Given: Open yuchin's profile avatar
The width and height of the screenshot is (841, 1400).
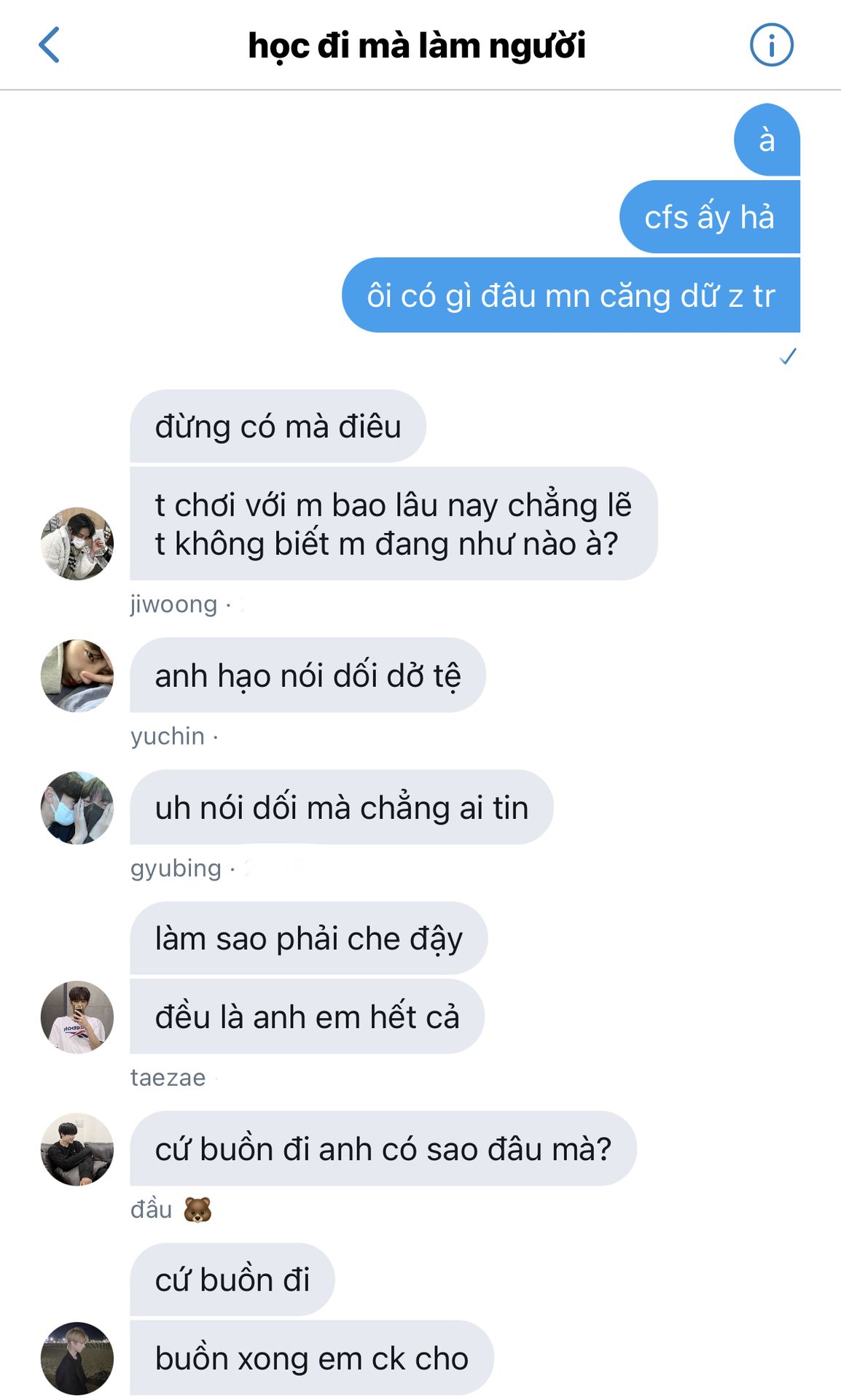Looking at the screenshot, I should click(x=77, y=676).
